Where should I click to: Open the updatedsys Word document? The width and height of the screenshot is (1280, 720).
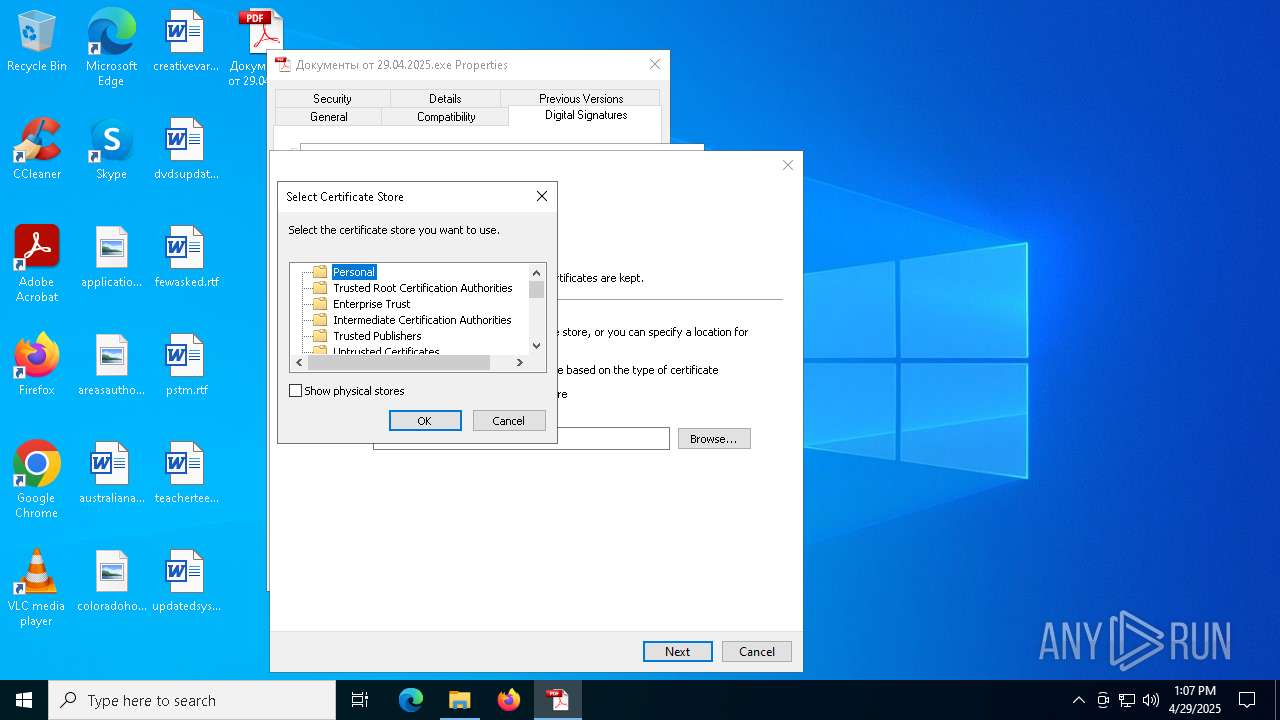[185, 582]
